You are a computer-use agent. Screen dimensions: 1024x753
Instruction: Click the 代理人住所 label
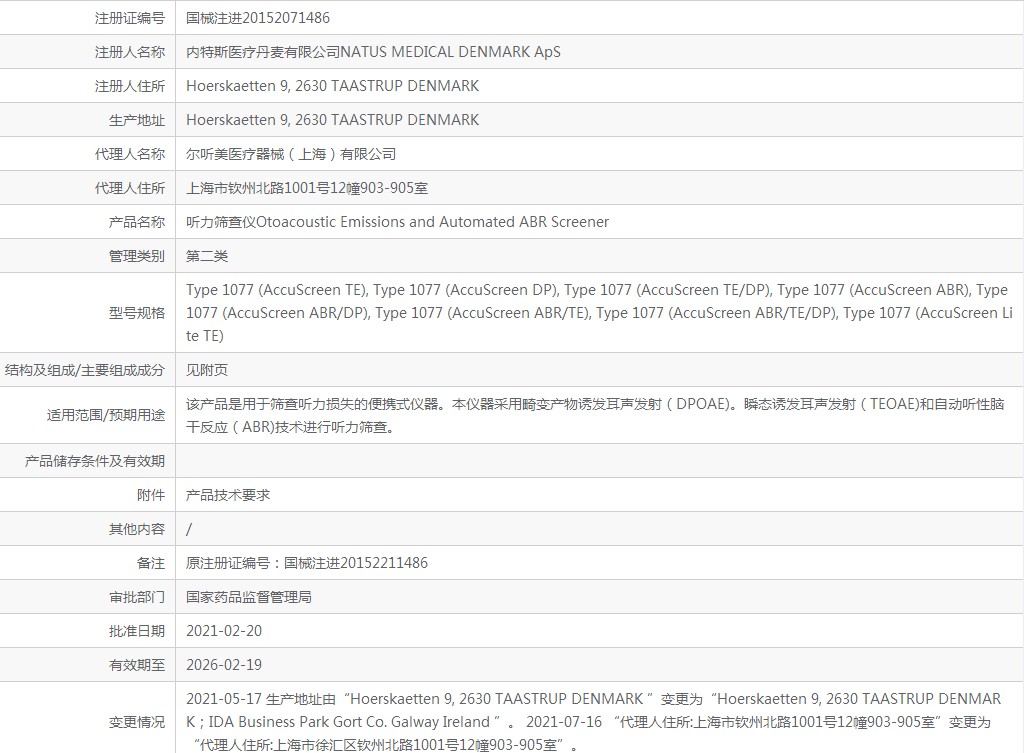pyautogui.click(x=130, y=188)
